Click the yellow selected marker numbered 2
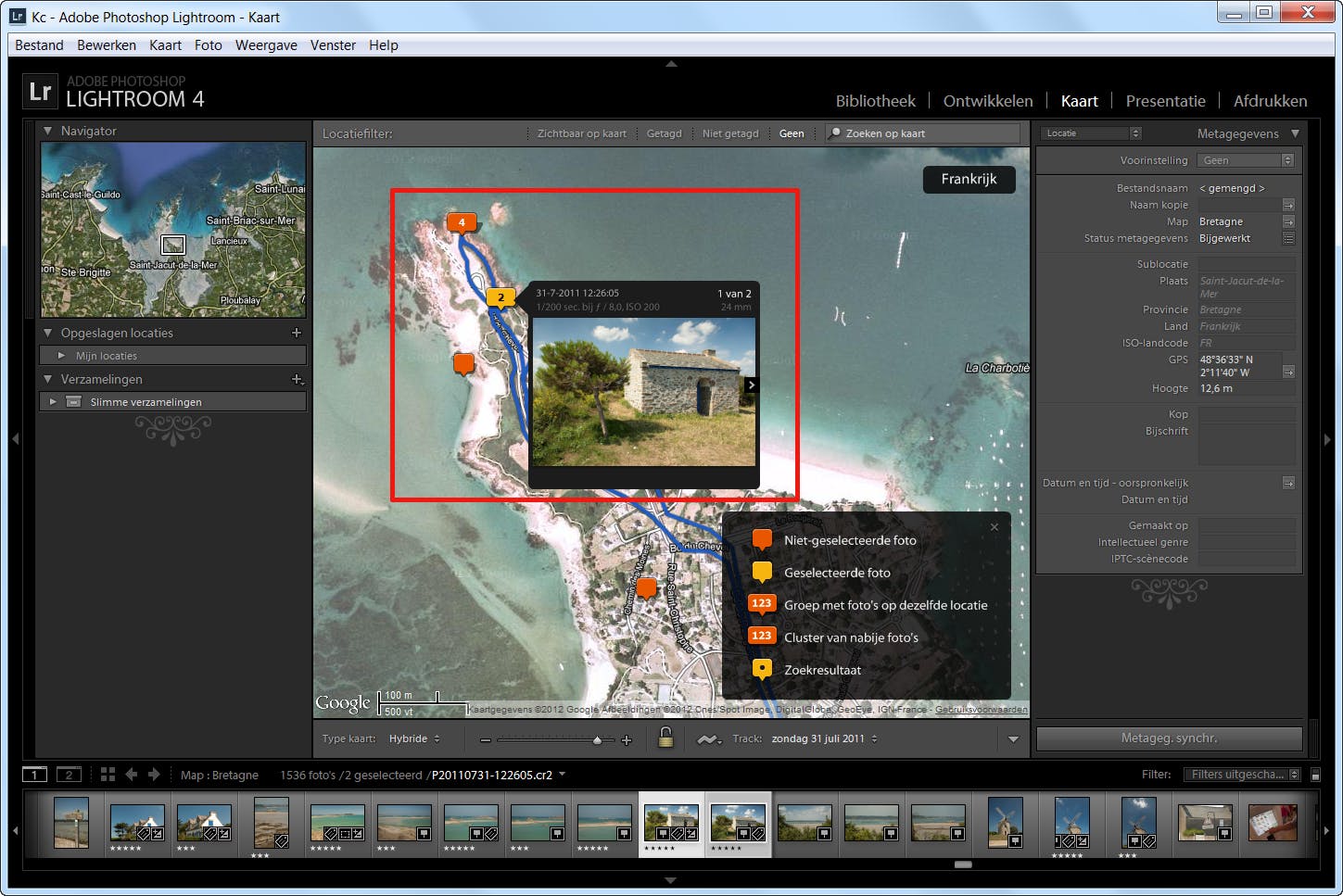Image resolution: width=1343 pixels, height=896 pixels. [500, 298]
